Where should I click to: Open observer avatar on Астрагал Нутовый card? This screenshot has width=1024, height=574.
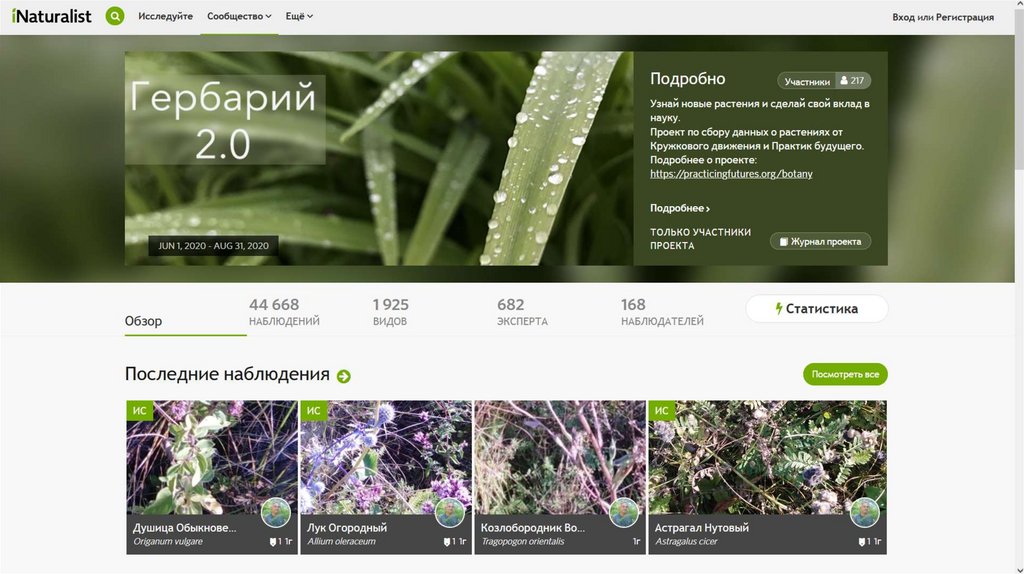(865, 513)
